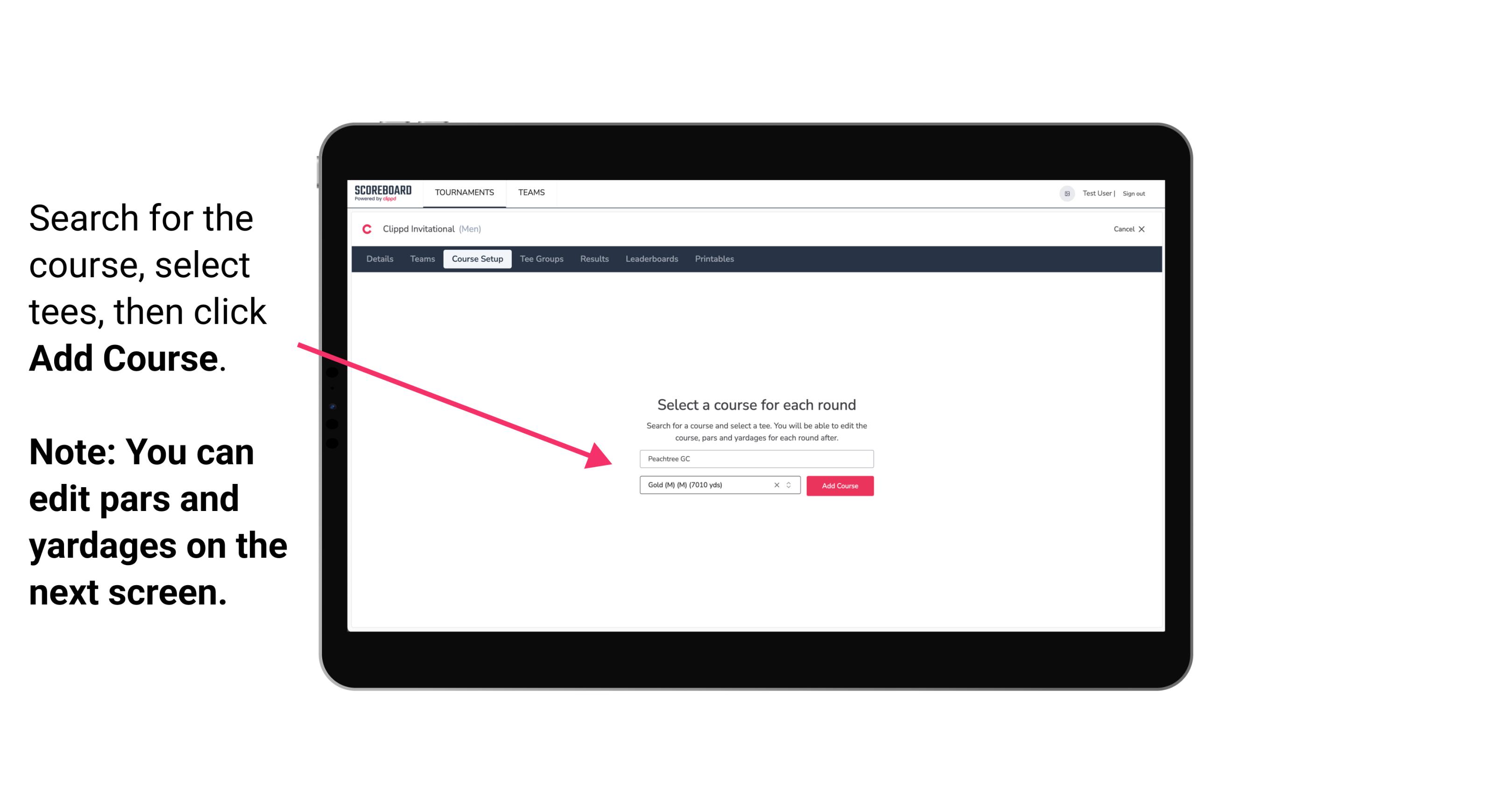Image resolution: width=1510 pixels, height=812 pixels.
Task: Click the Add Course button
Action: click(838, 485)
